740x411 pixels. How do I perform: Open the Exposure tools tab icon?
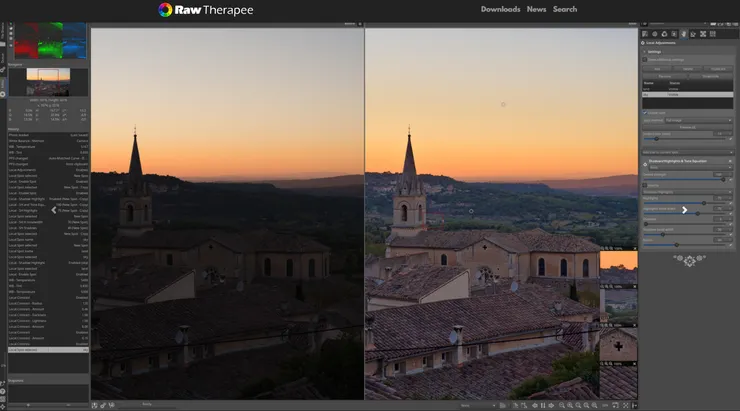click(645, 34)
